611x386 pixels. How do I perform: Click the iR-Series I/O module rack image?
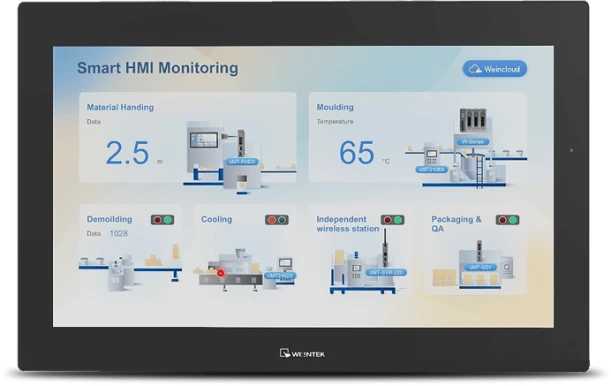[473, 120]
